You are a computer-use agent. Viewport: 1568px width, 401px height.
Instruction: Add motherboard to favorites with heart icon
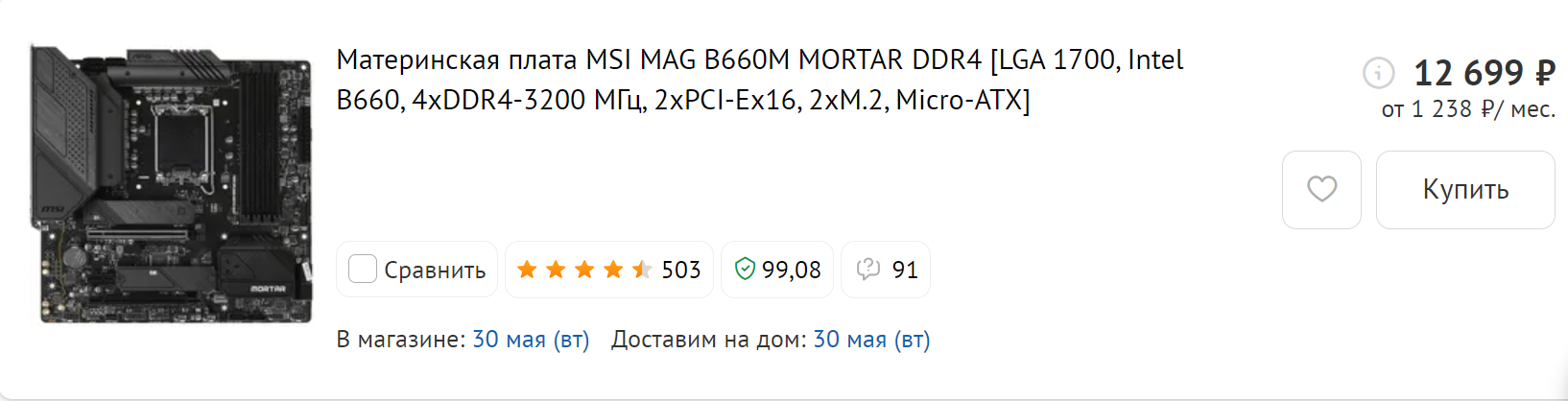pyautogui.click(x=1321, y=189)
